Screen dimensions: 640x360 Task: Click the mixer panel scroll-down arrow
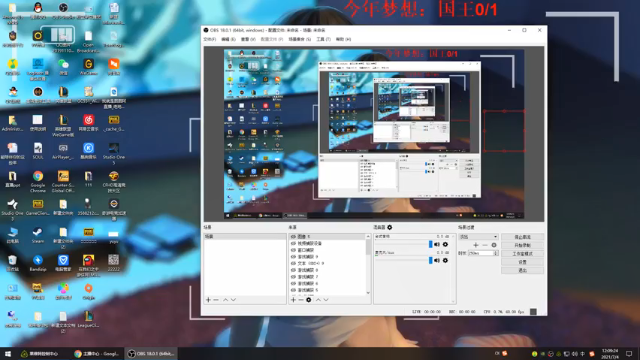pyautogui.click(x=453, y=302)
